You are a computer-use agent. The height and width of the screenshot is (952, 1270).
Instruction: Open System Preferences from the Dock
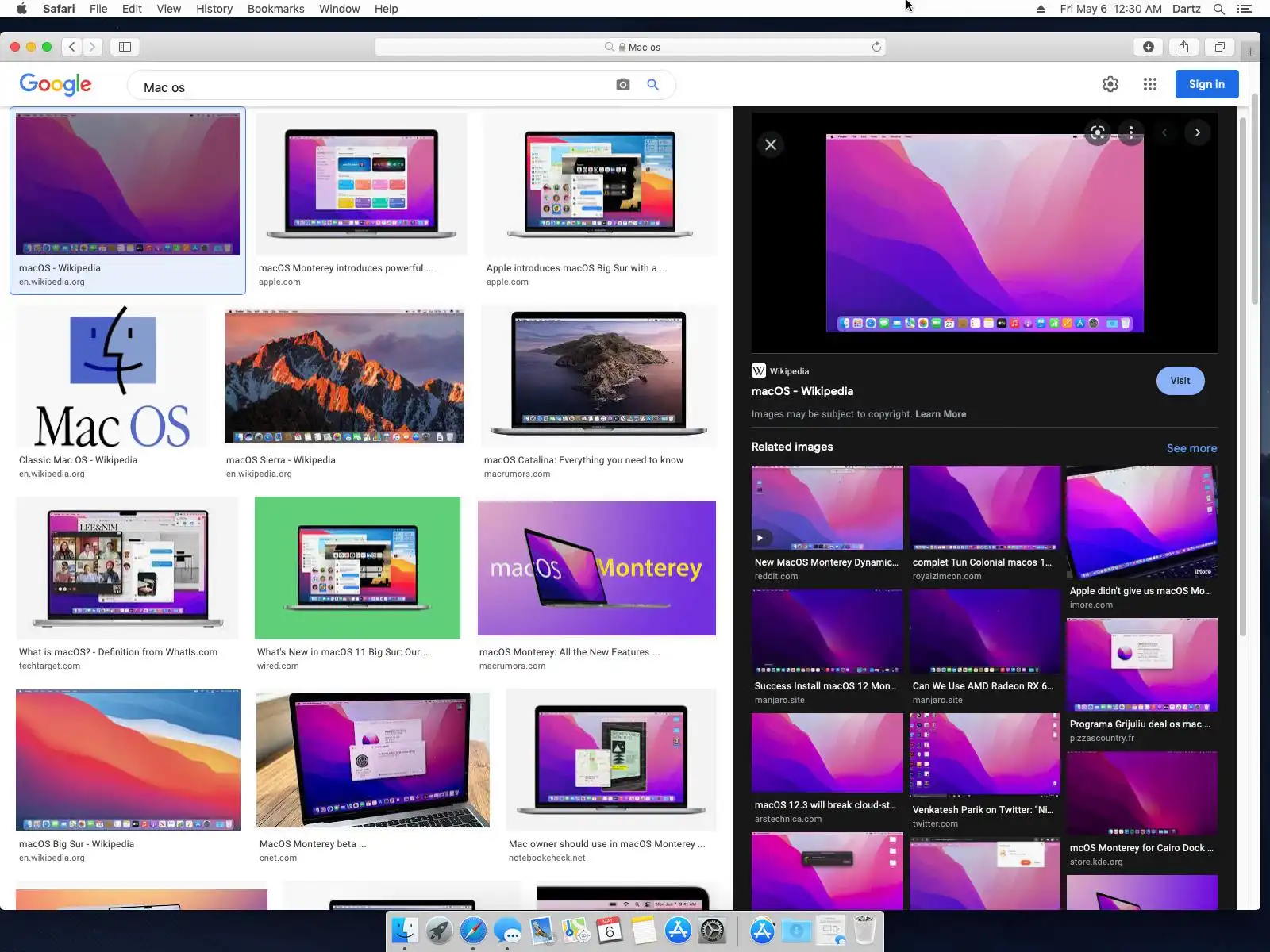coord(712,930)
